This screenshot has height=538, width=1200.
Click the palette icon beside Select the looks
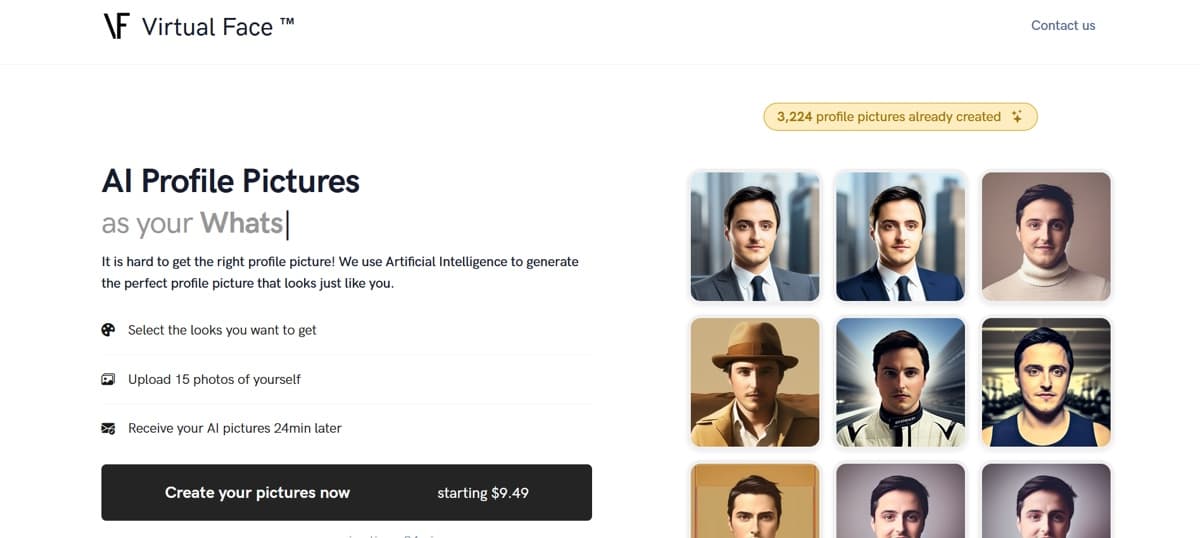point(108,330)
